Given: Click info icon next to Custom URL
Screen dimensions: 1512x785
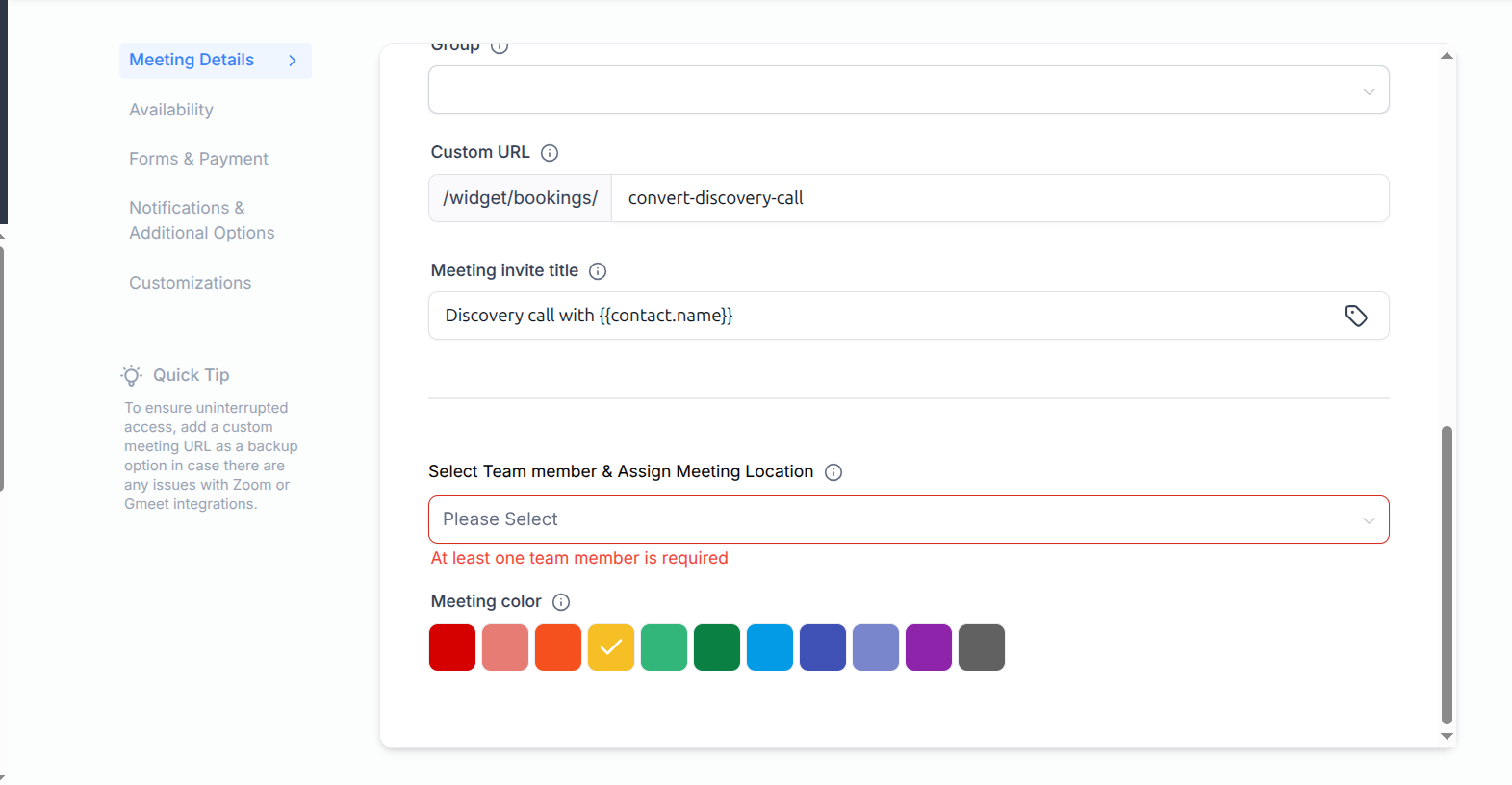Looking at the screenshot, I should [x=550, y=153].
